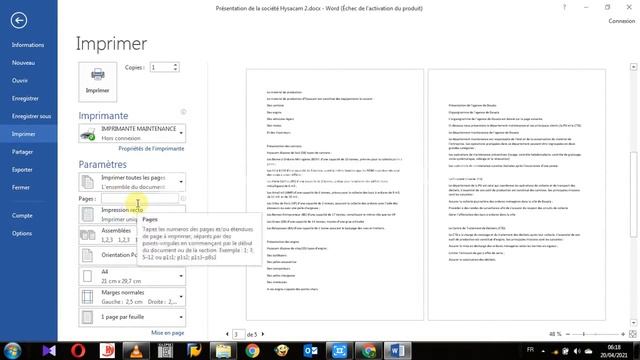This screenshot has width=640, height=360.
Task: Click the zoom out minus button
Action: (567, 334)
